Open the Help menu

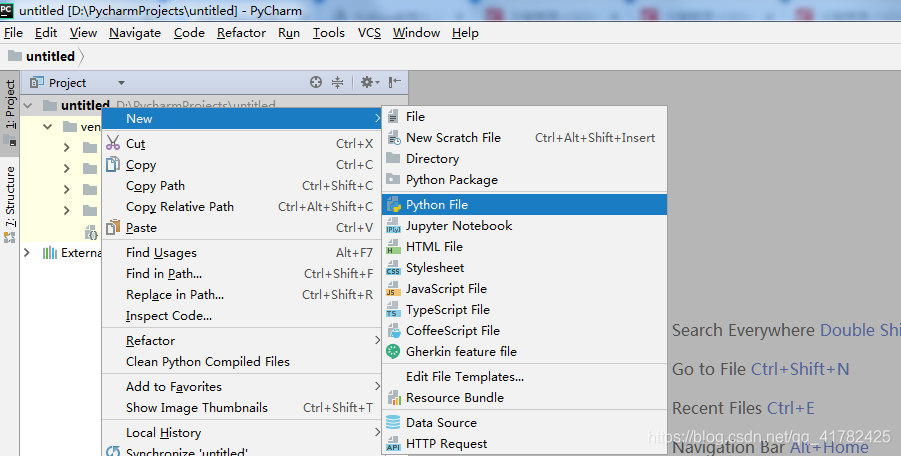[465, 33]
